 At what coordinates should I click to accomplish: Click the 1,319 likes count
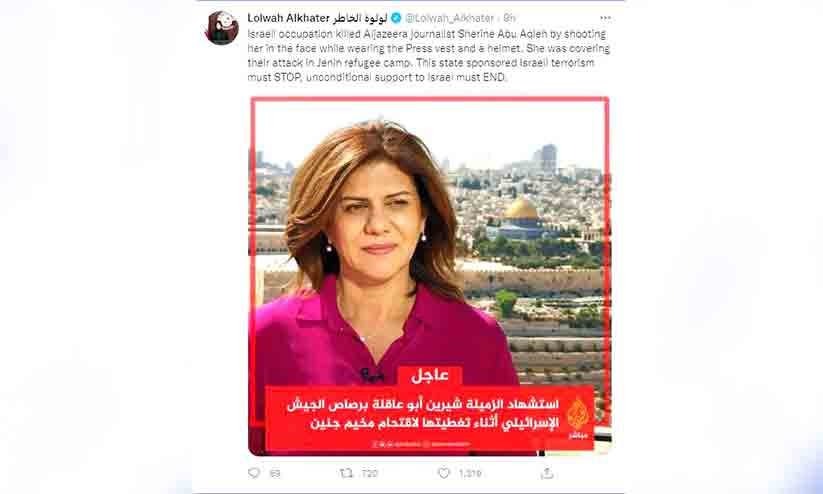pyautogui.click(x=470, y=474)
